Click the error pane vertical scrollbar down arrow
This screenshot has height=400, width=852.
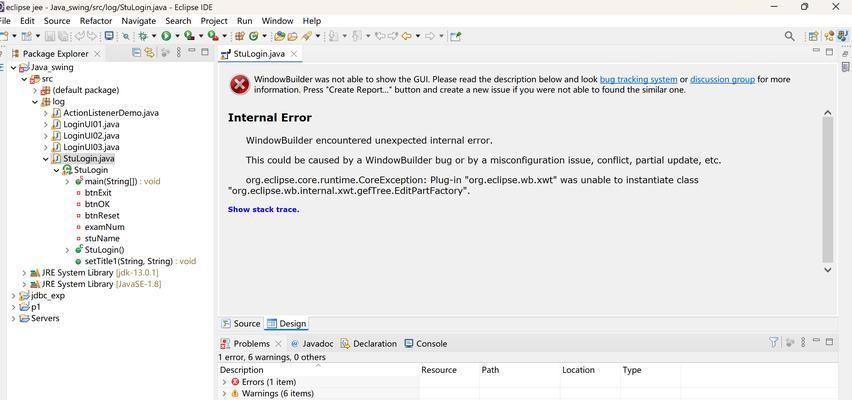point(828,270)
